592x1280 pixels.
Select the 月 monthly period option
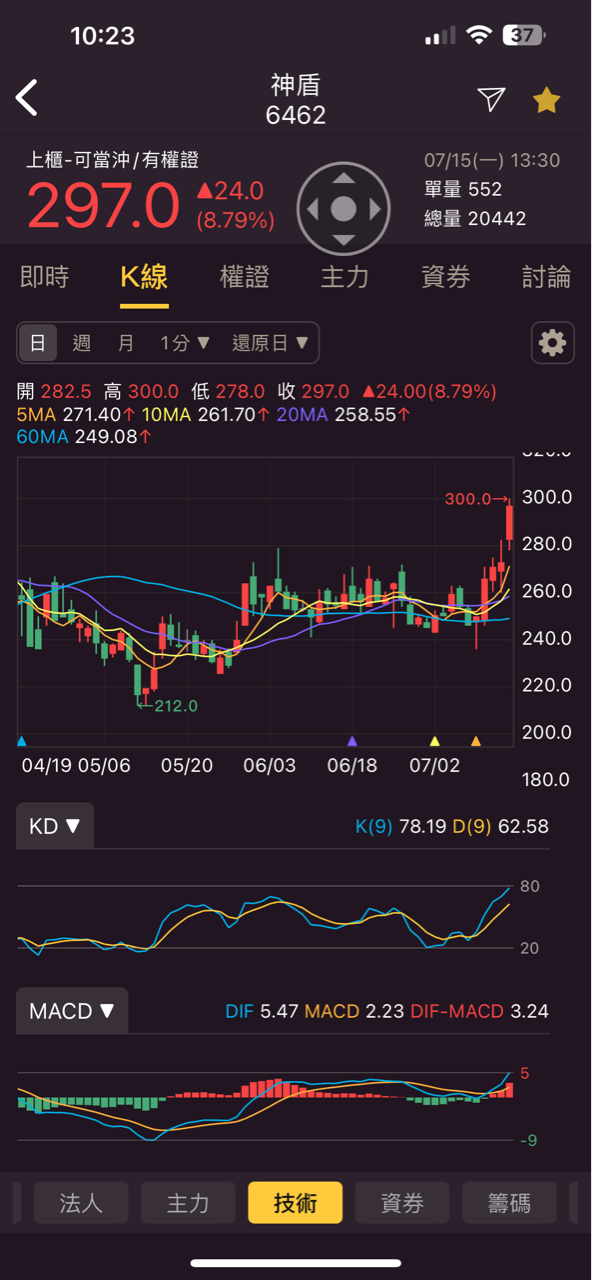coord(126,343)
